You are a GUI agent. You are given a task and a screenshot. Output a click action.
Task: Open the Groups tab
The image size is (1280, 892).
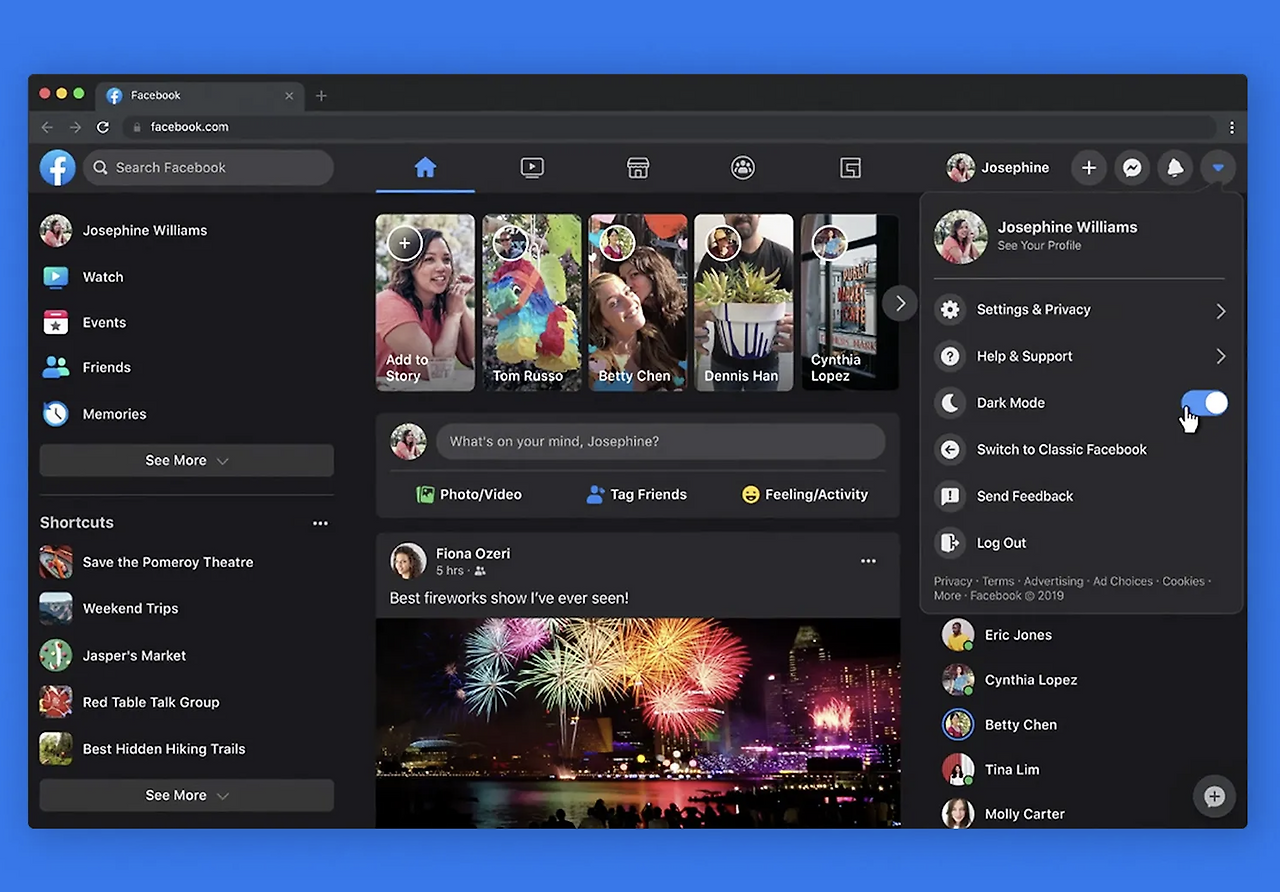[743, 168]
